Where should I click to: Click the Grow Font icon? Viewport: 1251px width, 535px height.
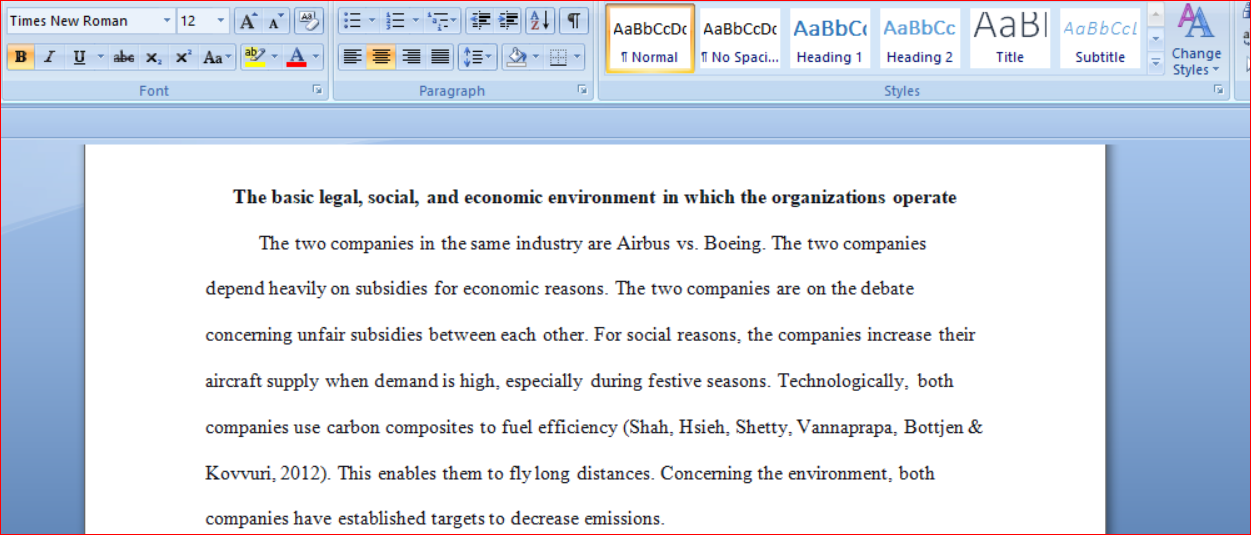248,21
